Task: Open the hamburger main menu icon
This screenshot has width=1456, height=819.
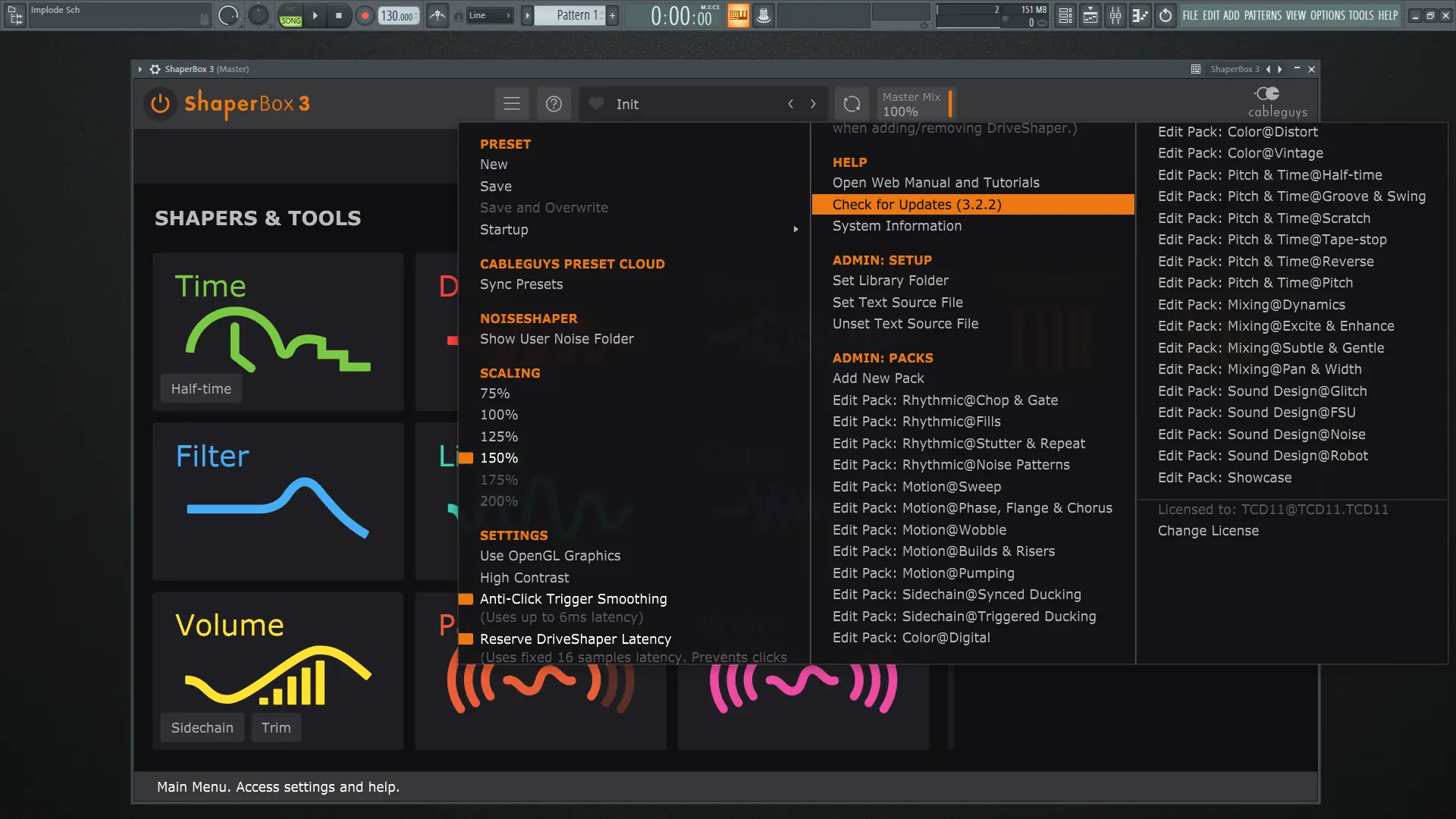Action: click(512, 104)
